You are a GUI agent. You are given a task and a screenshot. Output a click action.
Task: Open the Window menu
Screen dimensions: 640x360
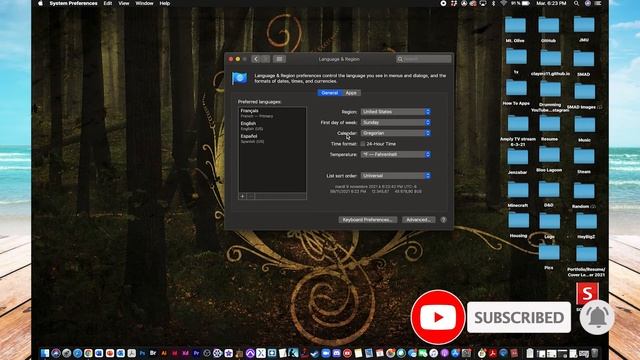pyautogui.click(x=144, y=3)
